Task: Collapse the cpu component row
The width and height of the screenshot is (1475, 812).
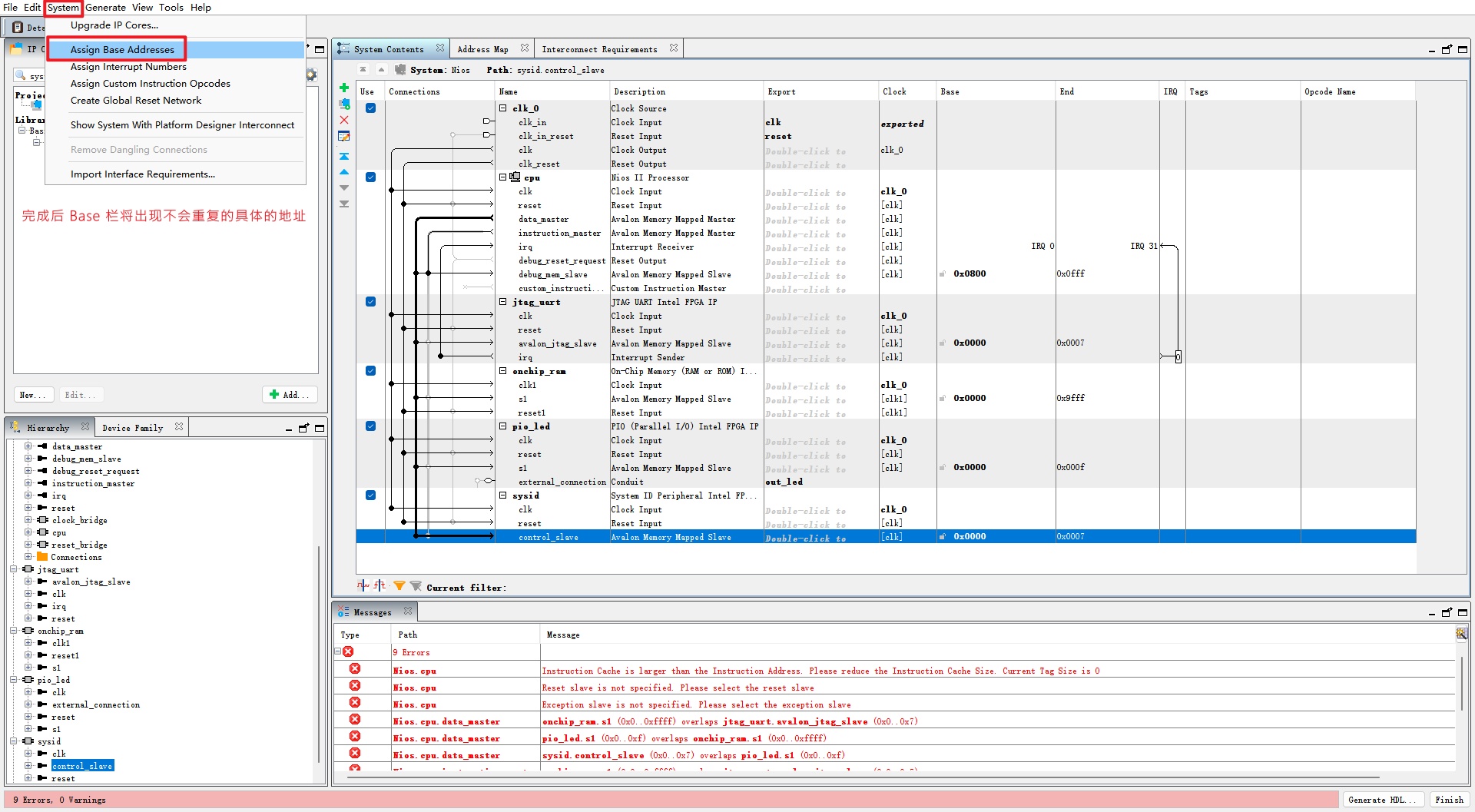Action: pyautogui.click(x=503, y=177)
